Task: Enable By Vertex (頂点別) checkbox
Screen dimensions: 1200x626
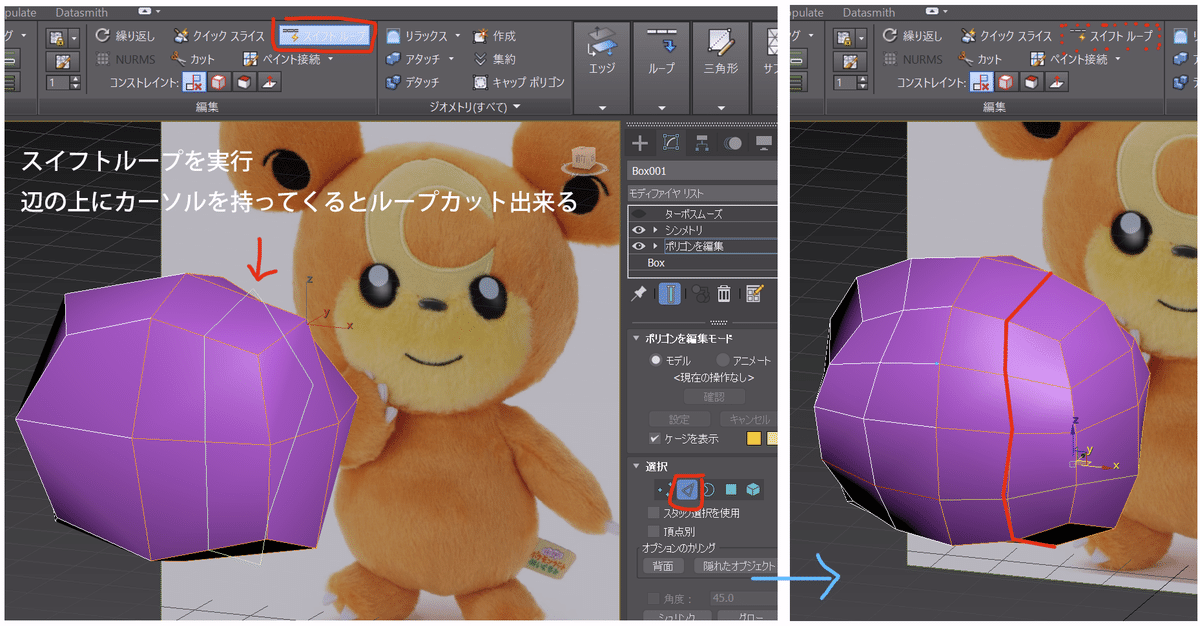Action: tap(654, 531)
